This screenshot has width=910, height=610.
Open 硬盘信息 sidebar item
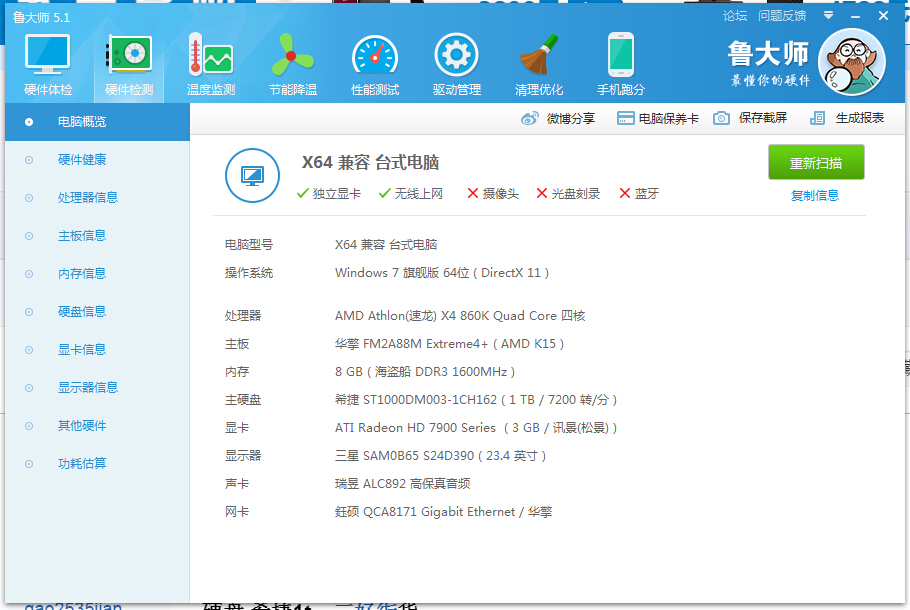tap(82, 312)
